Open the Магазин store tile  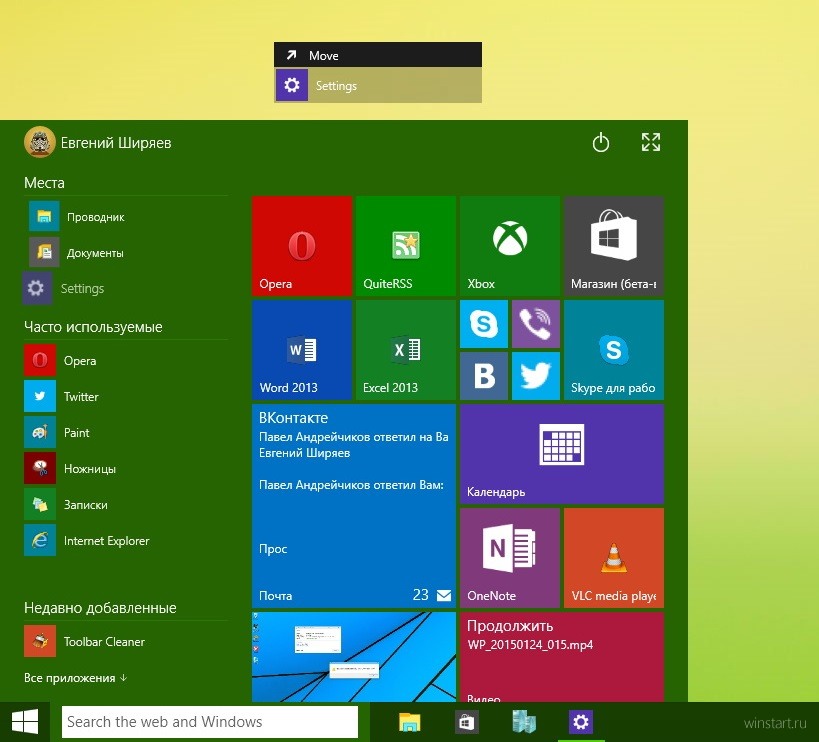[x=614, y=246]
